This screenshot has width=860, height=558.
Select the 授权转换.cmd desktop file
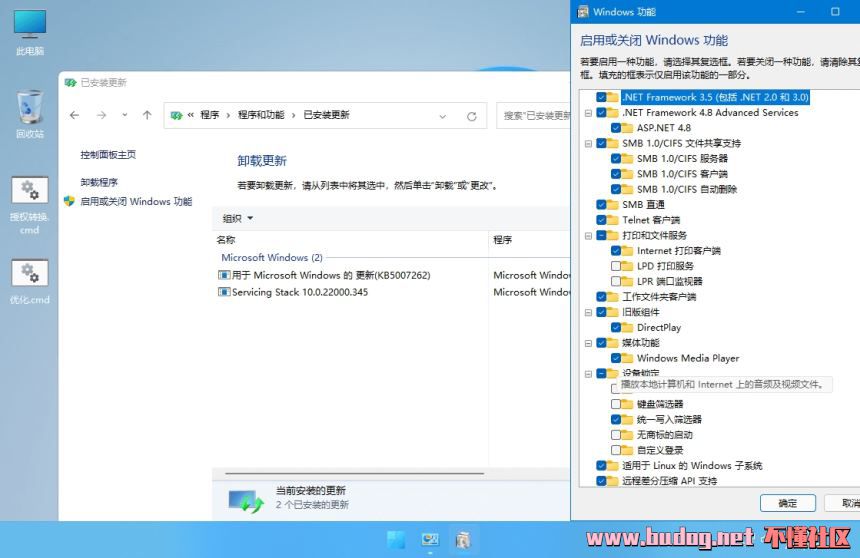pos(30,206)
